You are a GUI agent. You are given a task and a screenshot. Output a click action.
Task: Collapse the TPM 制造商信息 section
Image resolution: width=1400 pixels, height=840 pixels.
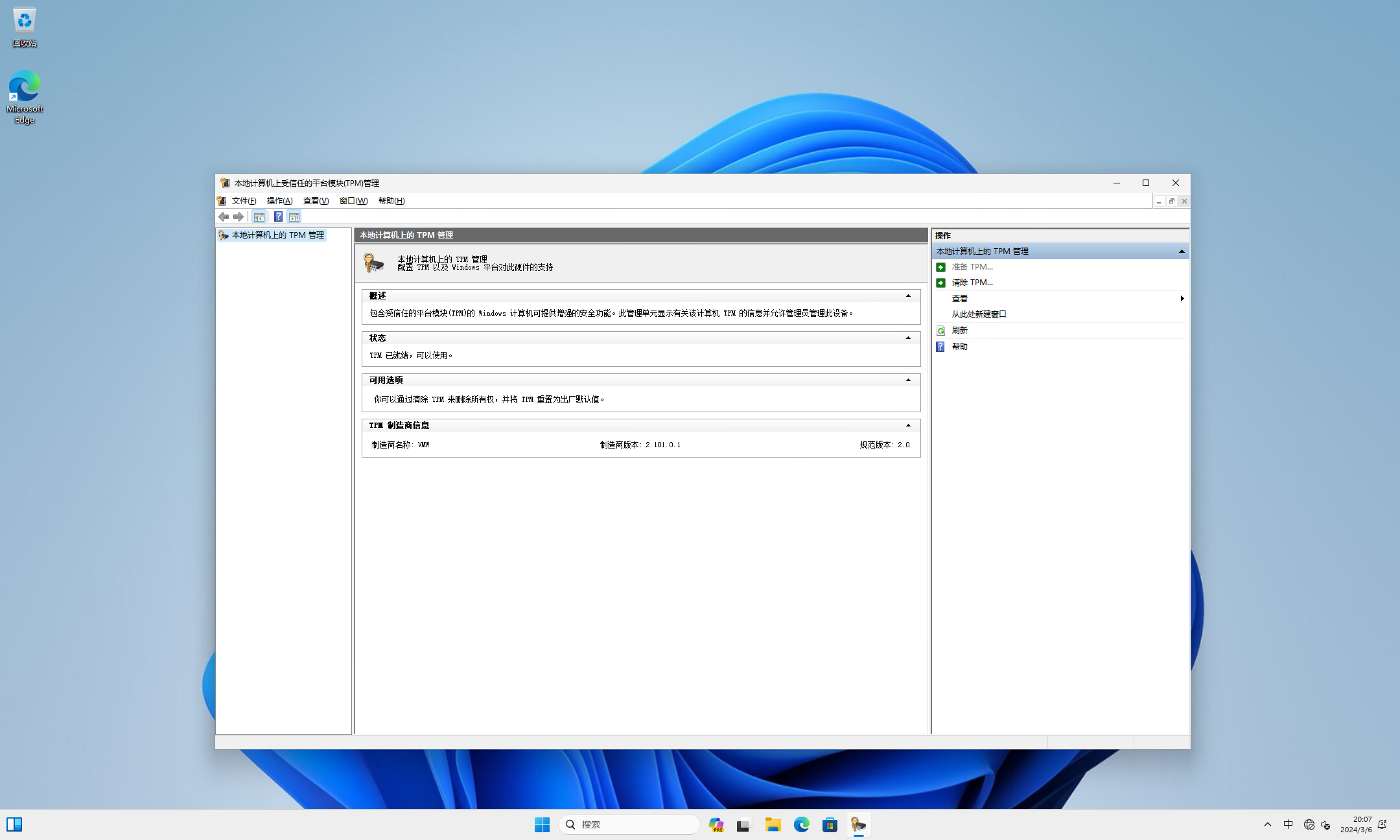(908, 426)
